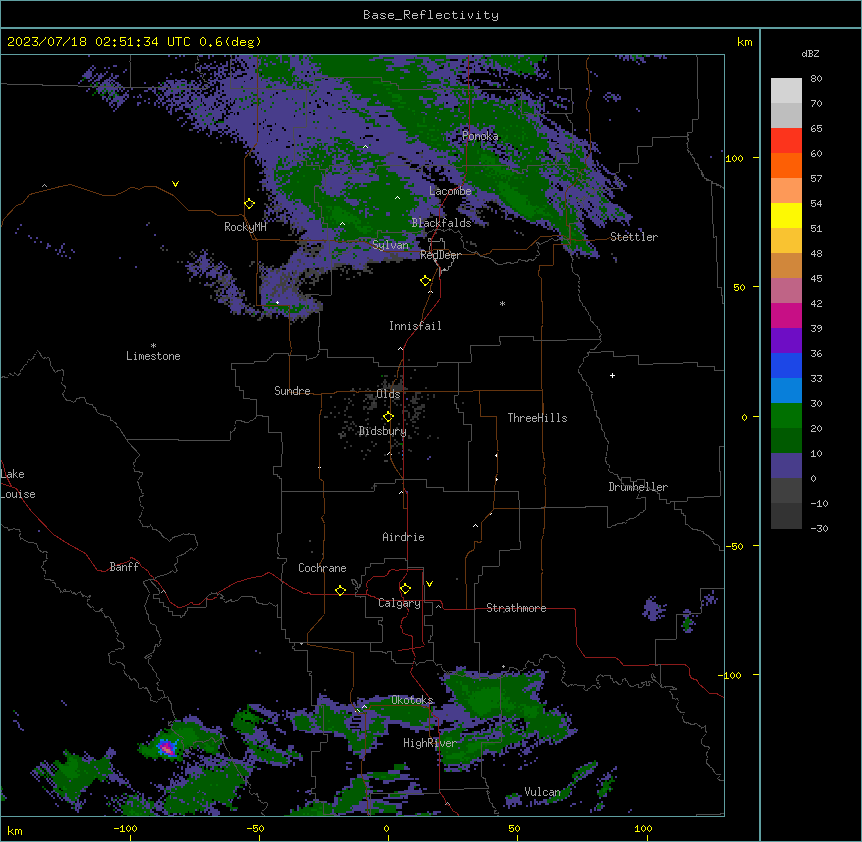Click the Airdrie city label
862x842 pixels.
coord(403,537)
